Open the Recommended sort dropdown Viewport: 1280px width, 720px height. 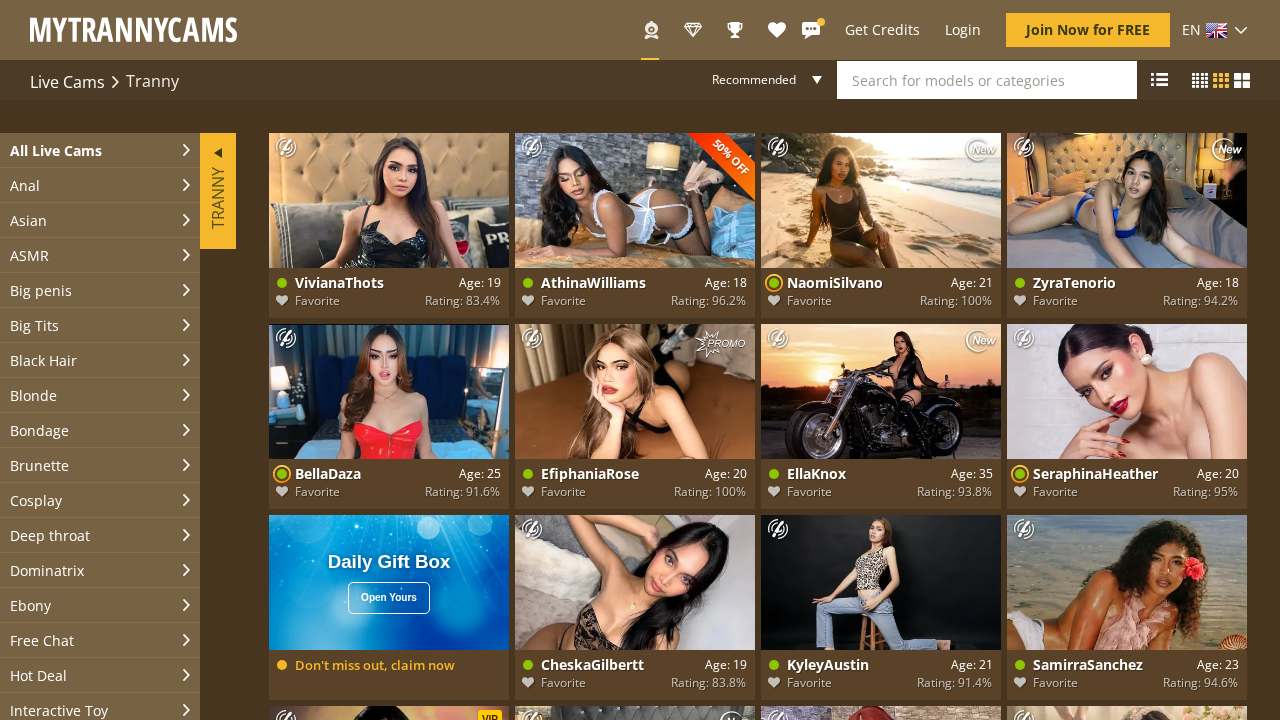point(767,80)
